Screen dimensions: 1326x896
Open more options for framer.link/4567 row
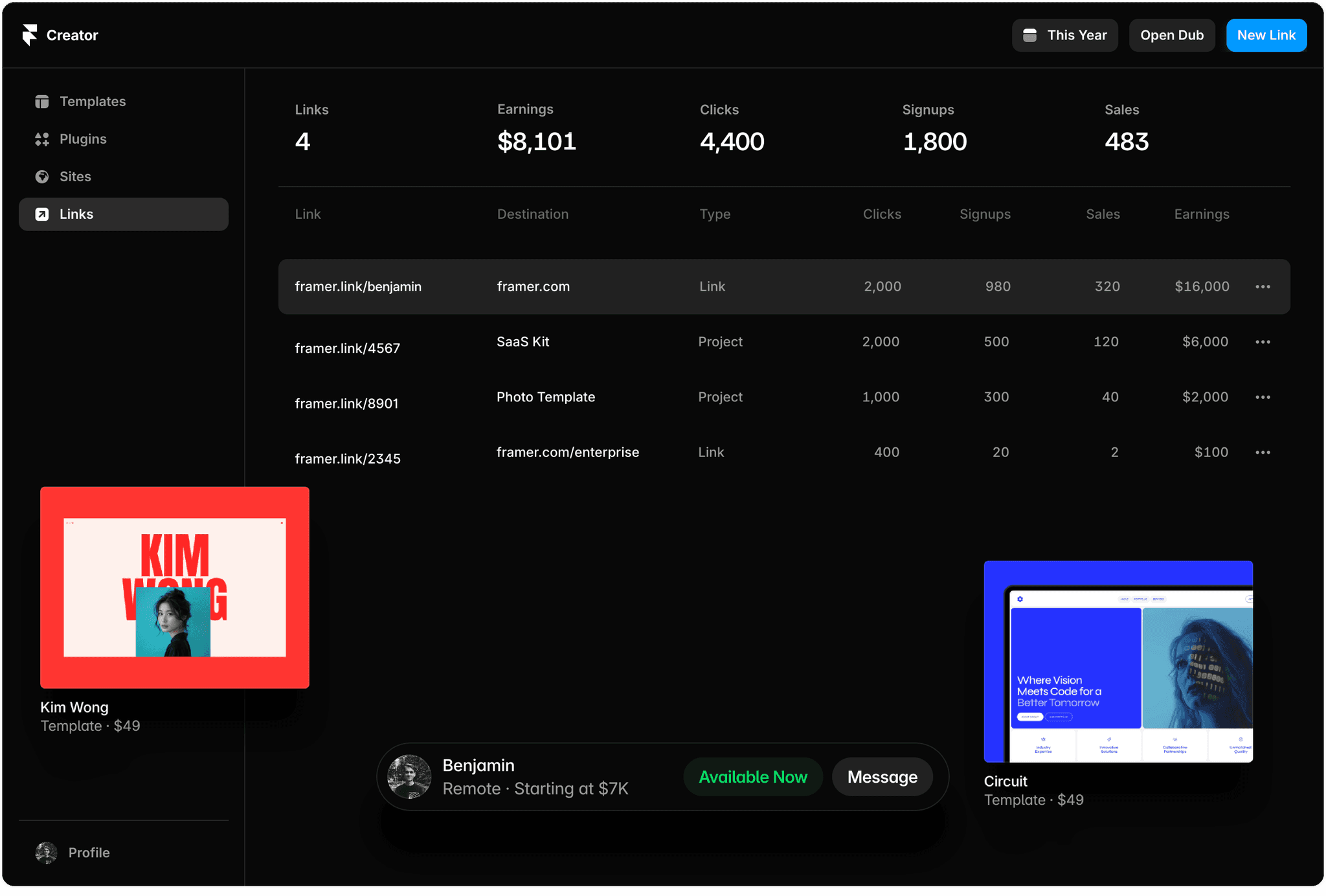pyautogui.click(x=1263, y=342)
